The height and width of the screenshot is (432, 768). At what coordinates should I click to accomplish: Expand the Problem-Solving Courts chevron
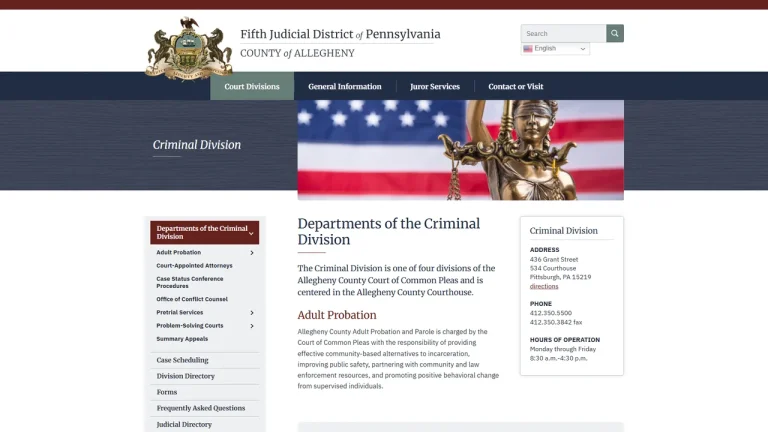(x=252, y=326)
